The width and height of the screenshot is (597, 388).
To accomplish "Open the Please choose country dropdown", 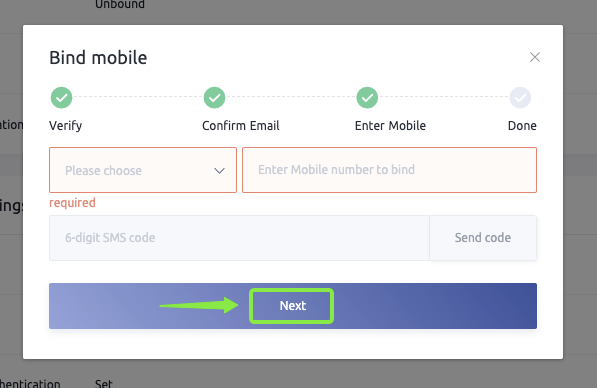I will 143,170.
